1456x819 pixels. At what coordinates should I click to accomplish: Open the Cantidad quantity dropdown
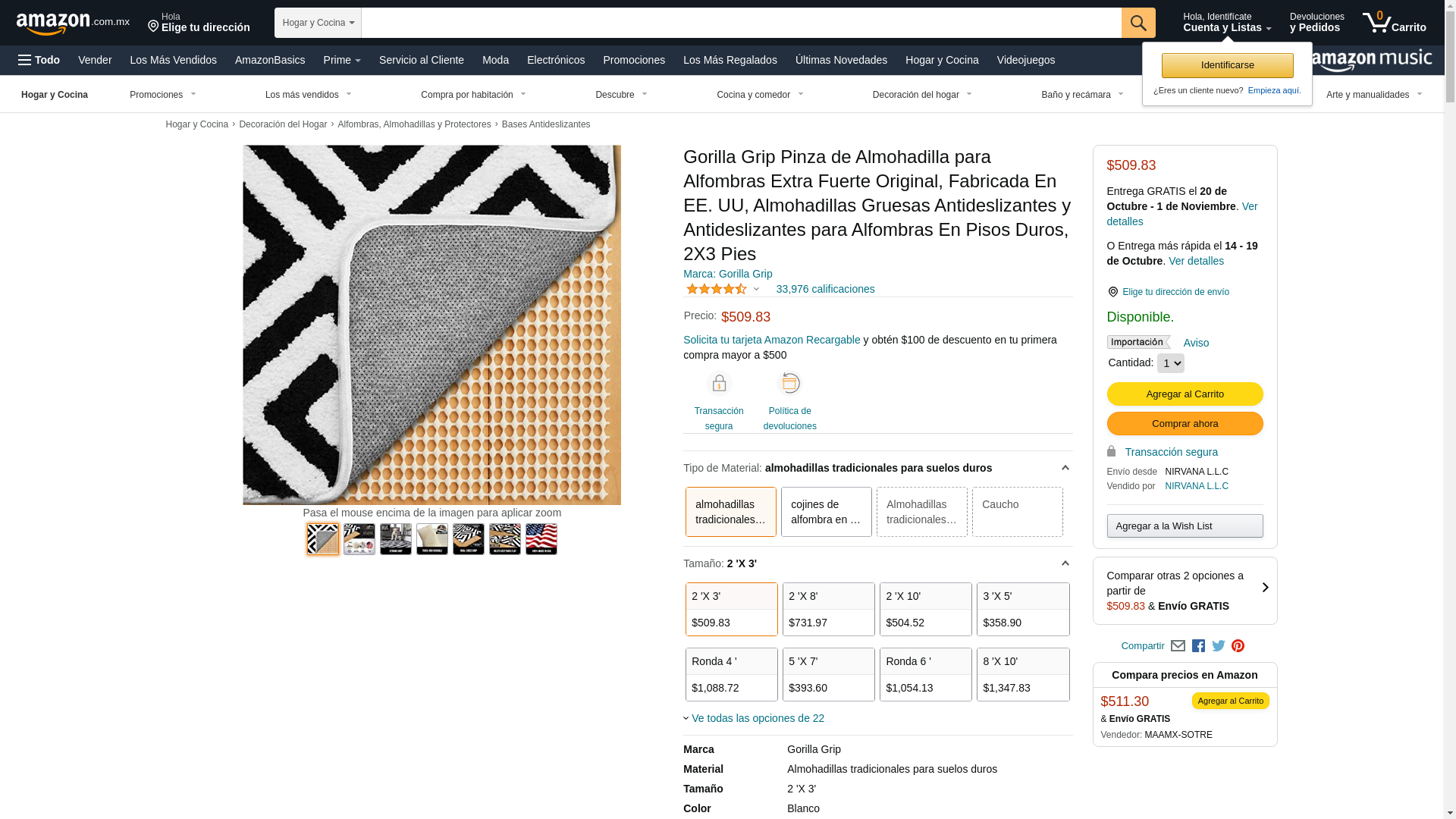point(1170,363)
